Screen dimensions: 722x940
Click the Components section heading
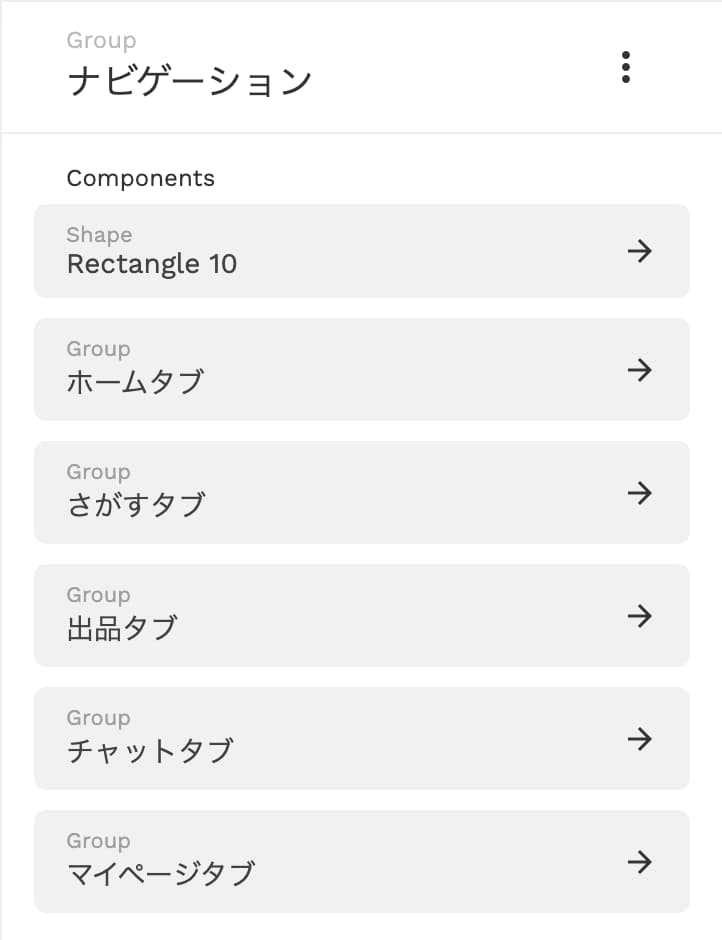click(140, 179)
